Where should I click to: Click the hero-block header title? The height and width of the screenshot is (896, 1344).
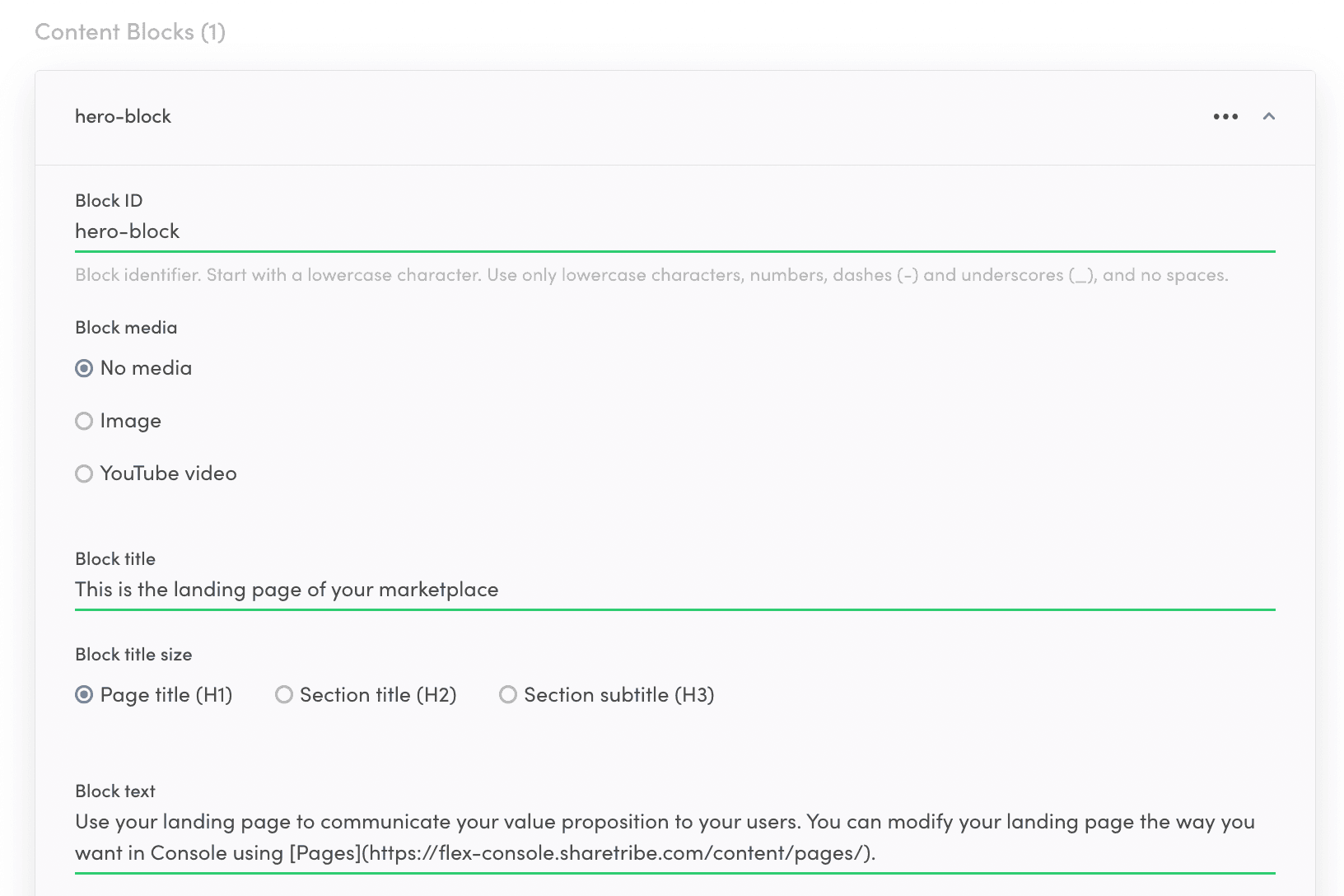click(x=123, y=117)
